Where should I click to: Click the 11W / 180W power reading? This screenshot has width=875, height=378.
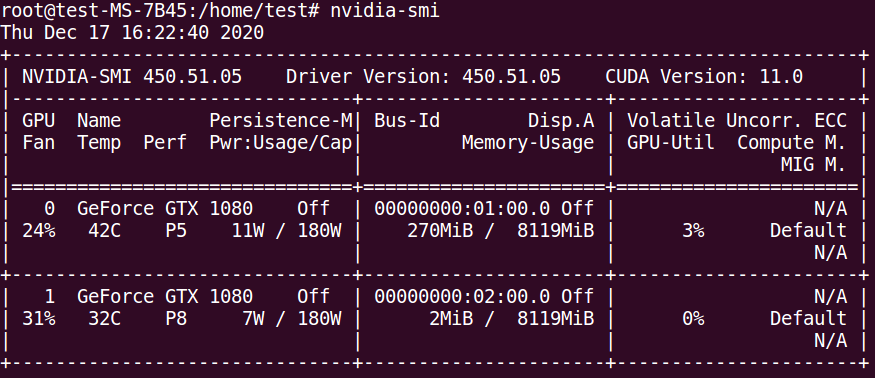[x=286, y=231]
